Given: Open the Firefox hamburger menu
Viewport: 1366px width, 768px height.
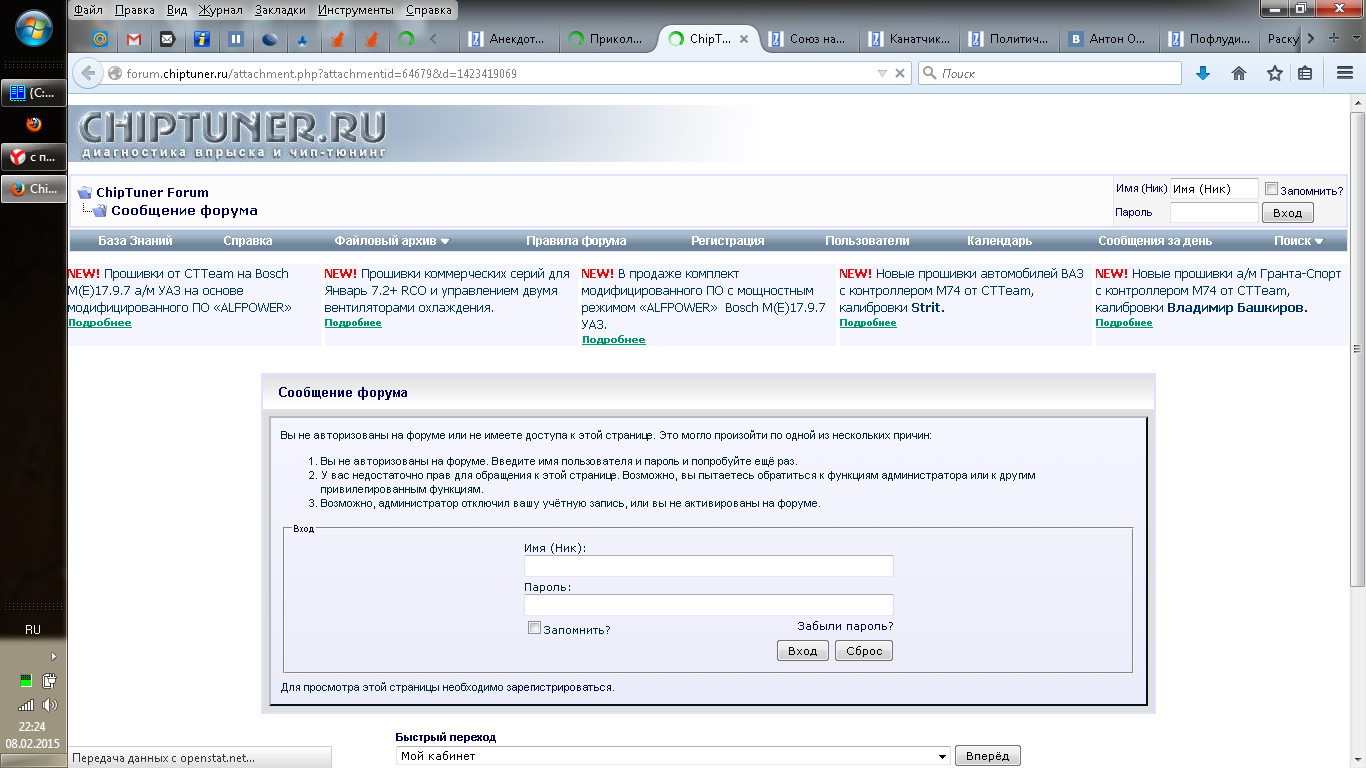Looking at the screenshot, I should (1345, 73).
